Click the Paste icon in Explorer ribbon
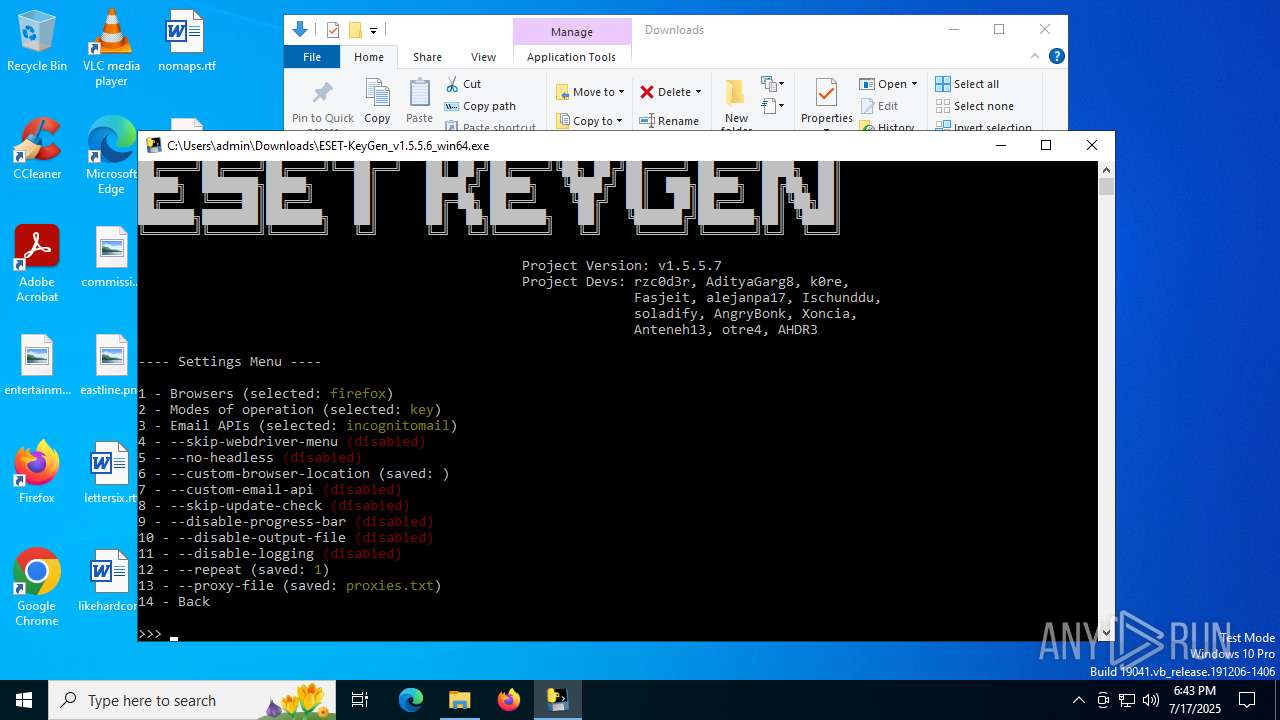 419,101
